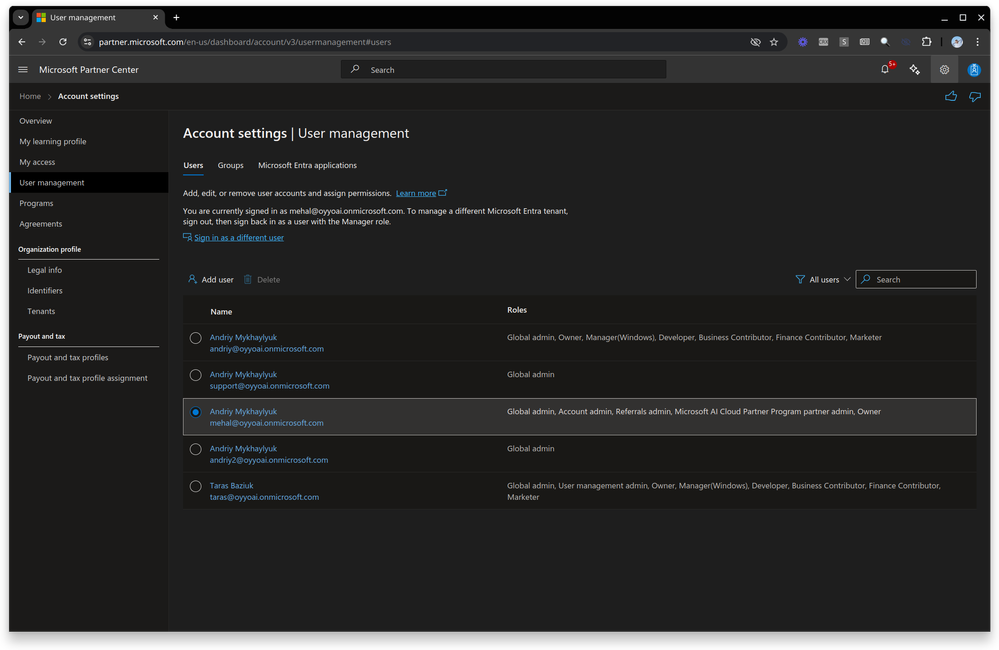Screen dimensions: 999x650
Task: Open the Copilot sparkle icon
Action: point(915,70)
